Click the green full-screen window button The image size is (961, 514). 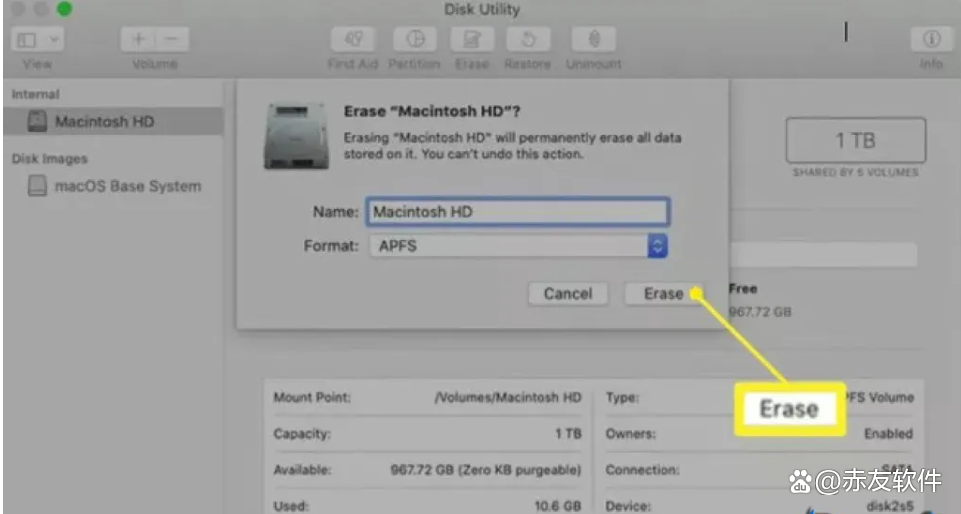(63, 9)
